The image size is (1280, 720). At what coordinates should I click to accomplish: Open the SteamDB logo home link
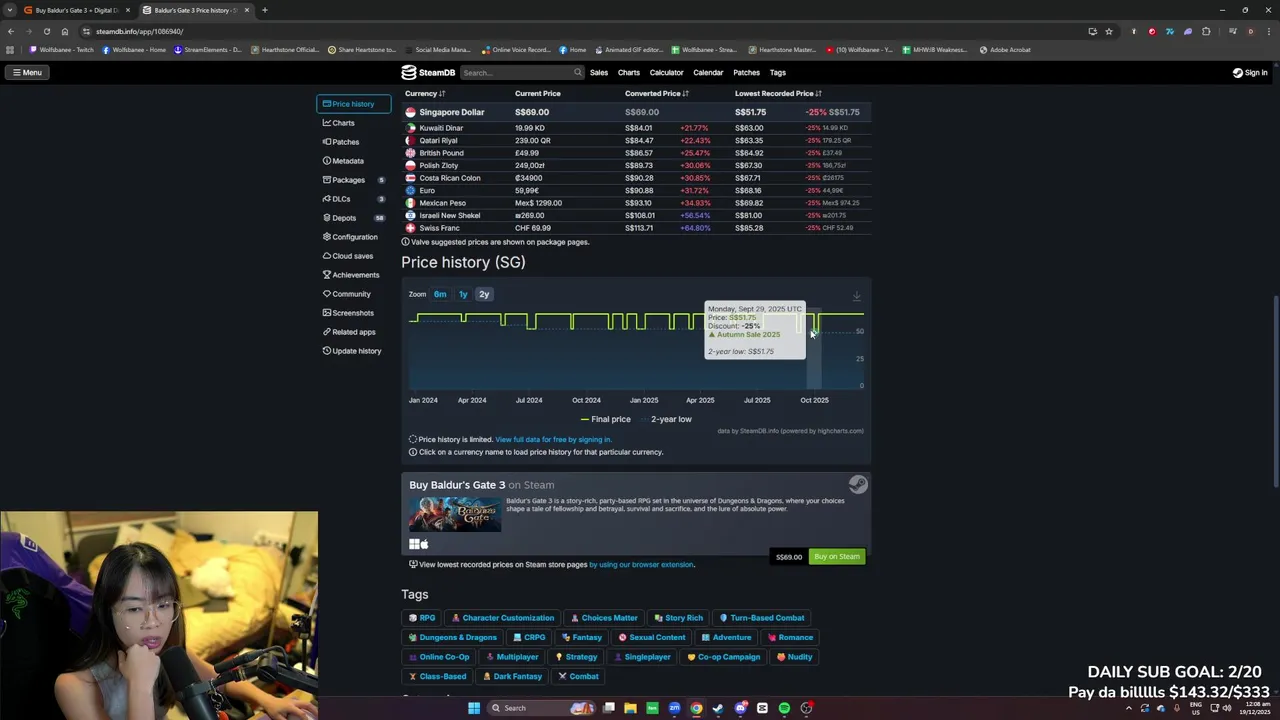click(x=428, y=72)
